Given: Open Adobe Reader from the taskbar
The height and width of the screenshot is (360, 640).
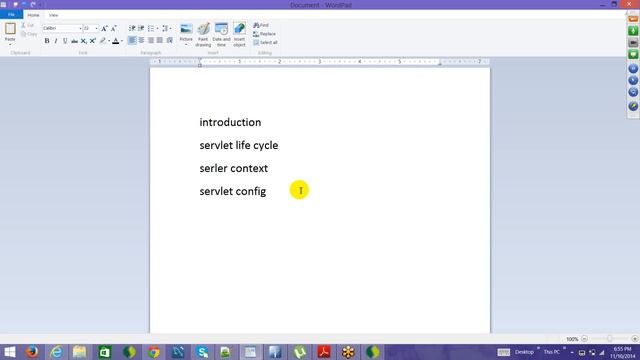Looking at the screenshot, I should 324,352.
